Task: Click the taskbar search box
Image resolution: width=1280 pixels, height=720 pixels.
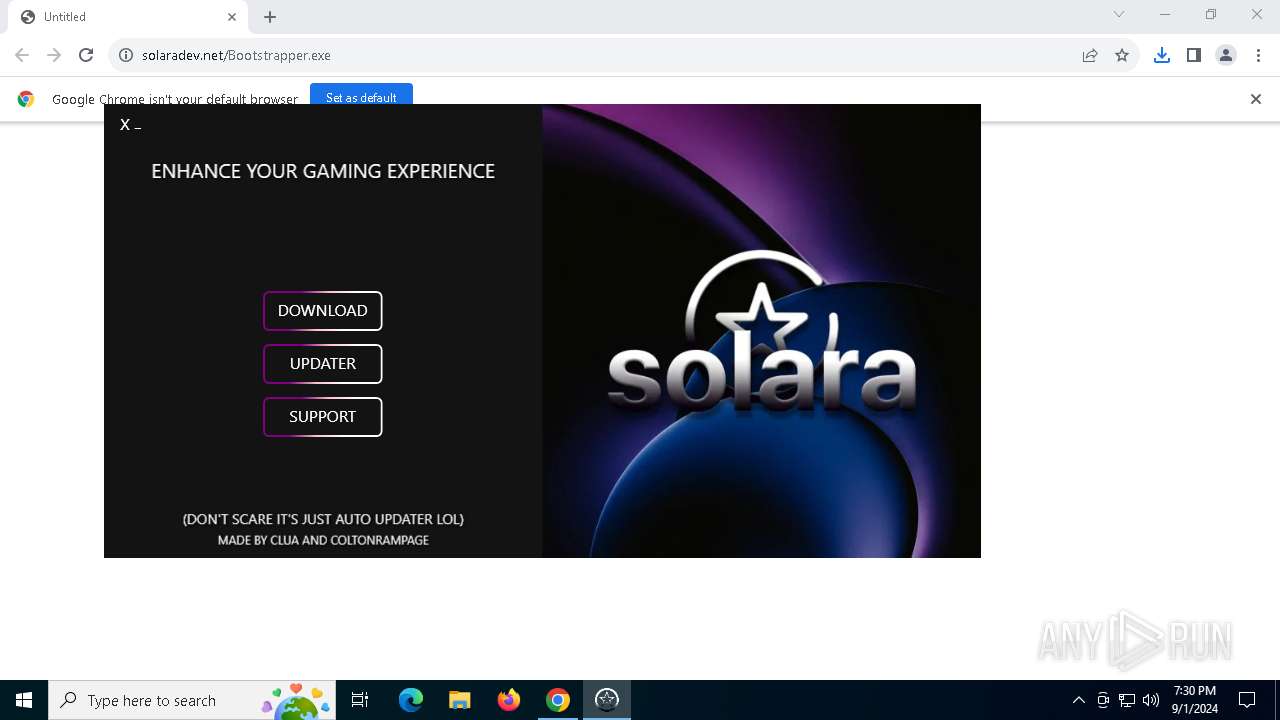Action: tap(191, 700)
